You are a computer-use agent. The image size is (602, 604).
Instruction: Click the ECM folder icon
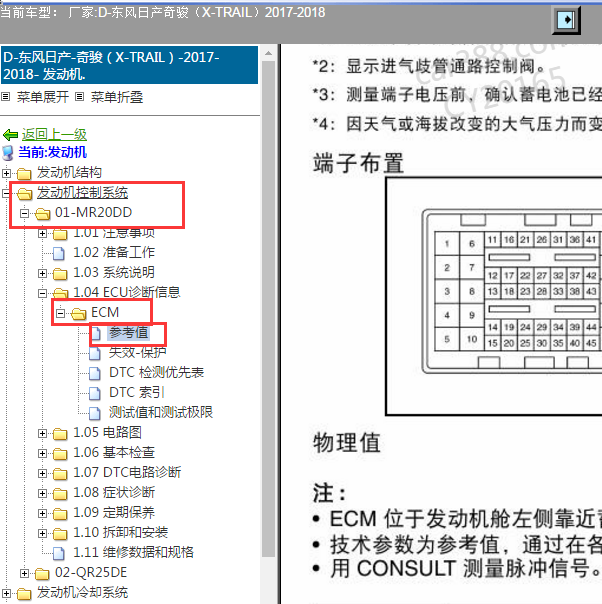pyautogui.click(x=79, y=314)
